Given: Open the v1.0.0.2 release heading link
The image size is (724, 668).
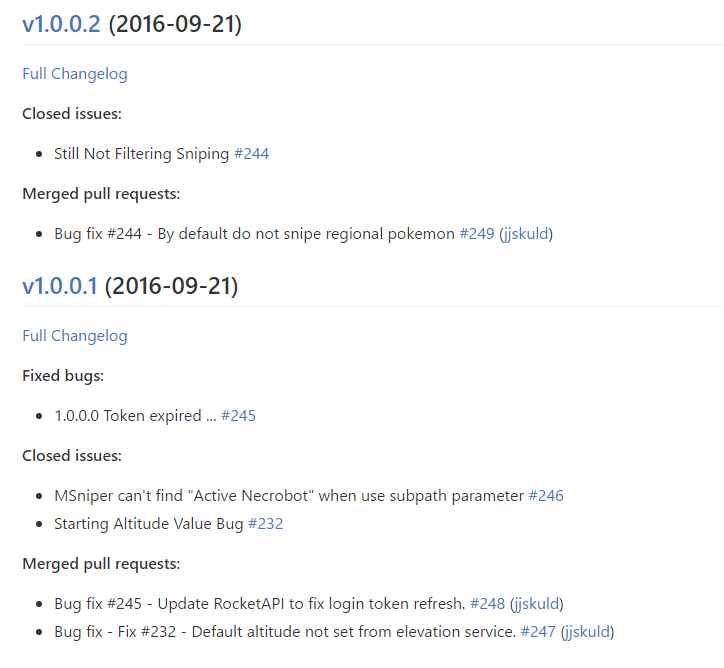Looking at the screenshot, I should [61, 24].
